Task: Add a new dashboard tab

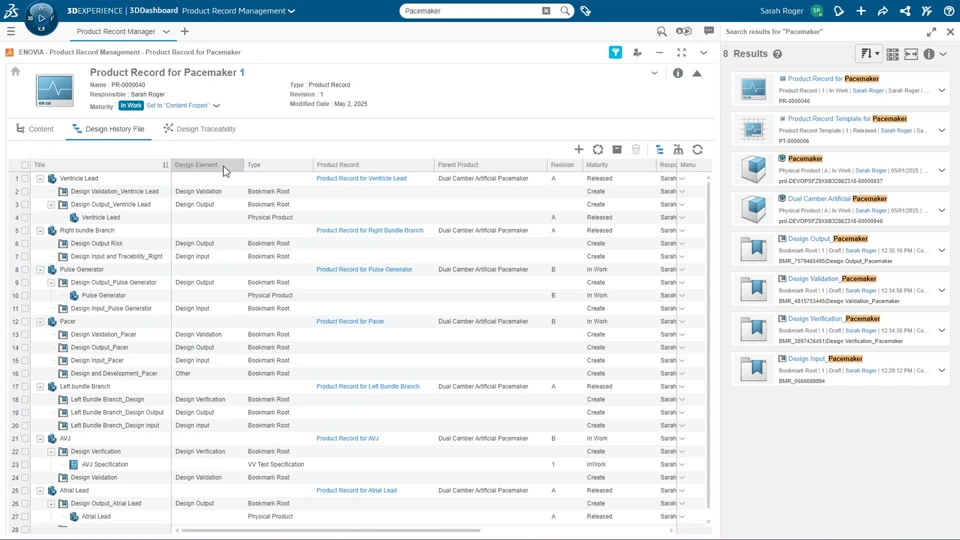Action: [x=184, y=31]
